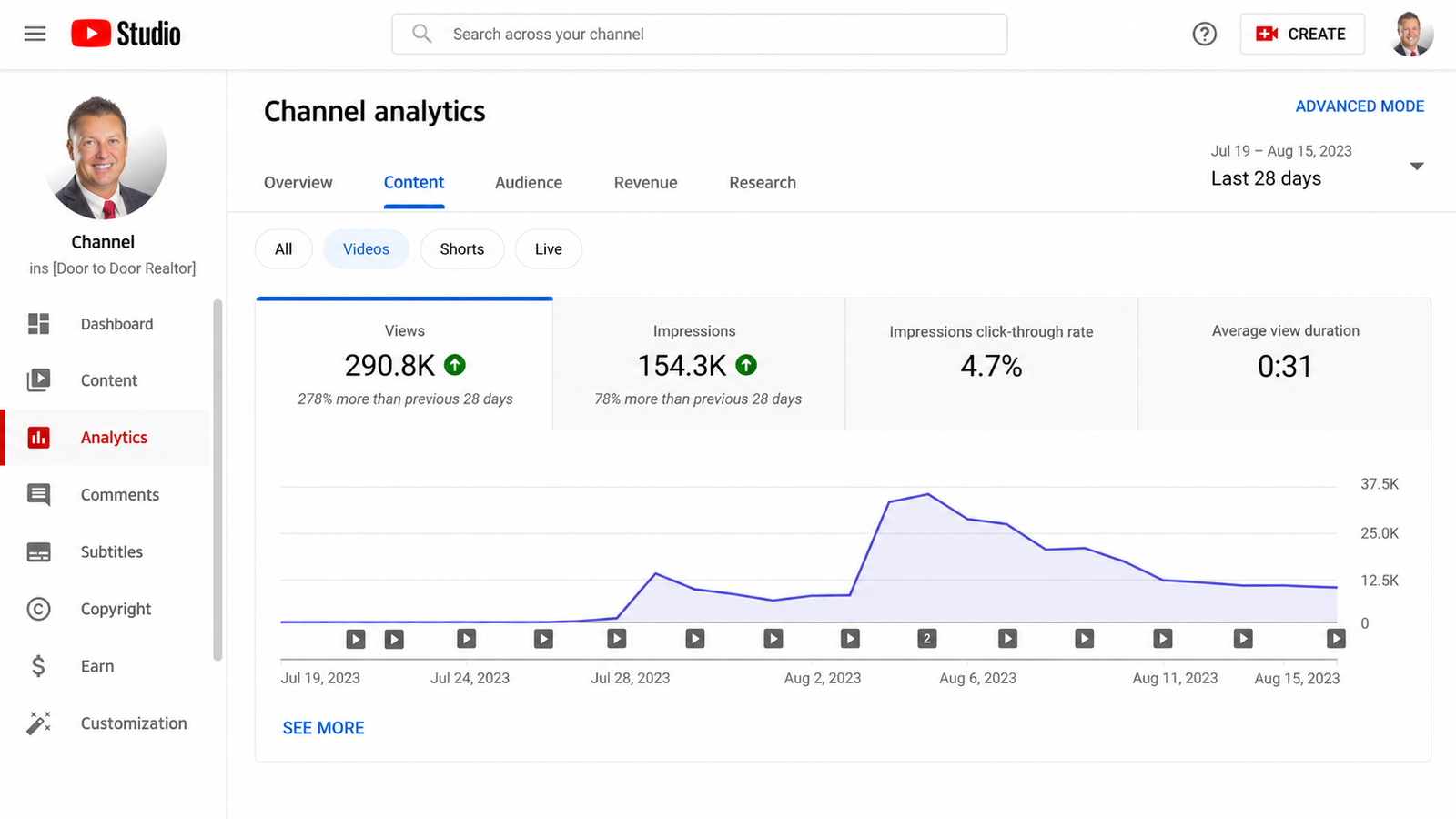
Task: Click the YouTube Studio logo
Action: point(126,34)
